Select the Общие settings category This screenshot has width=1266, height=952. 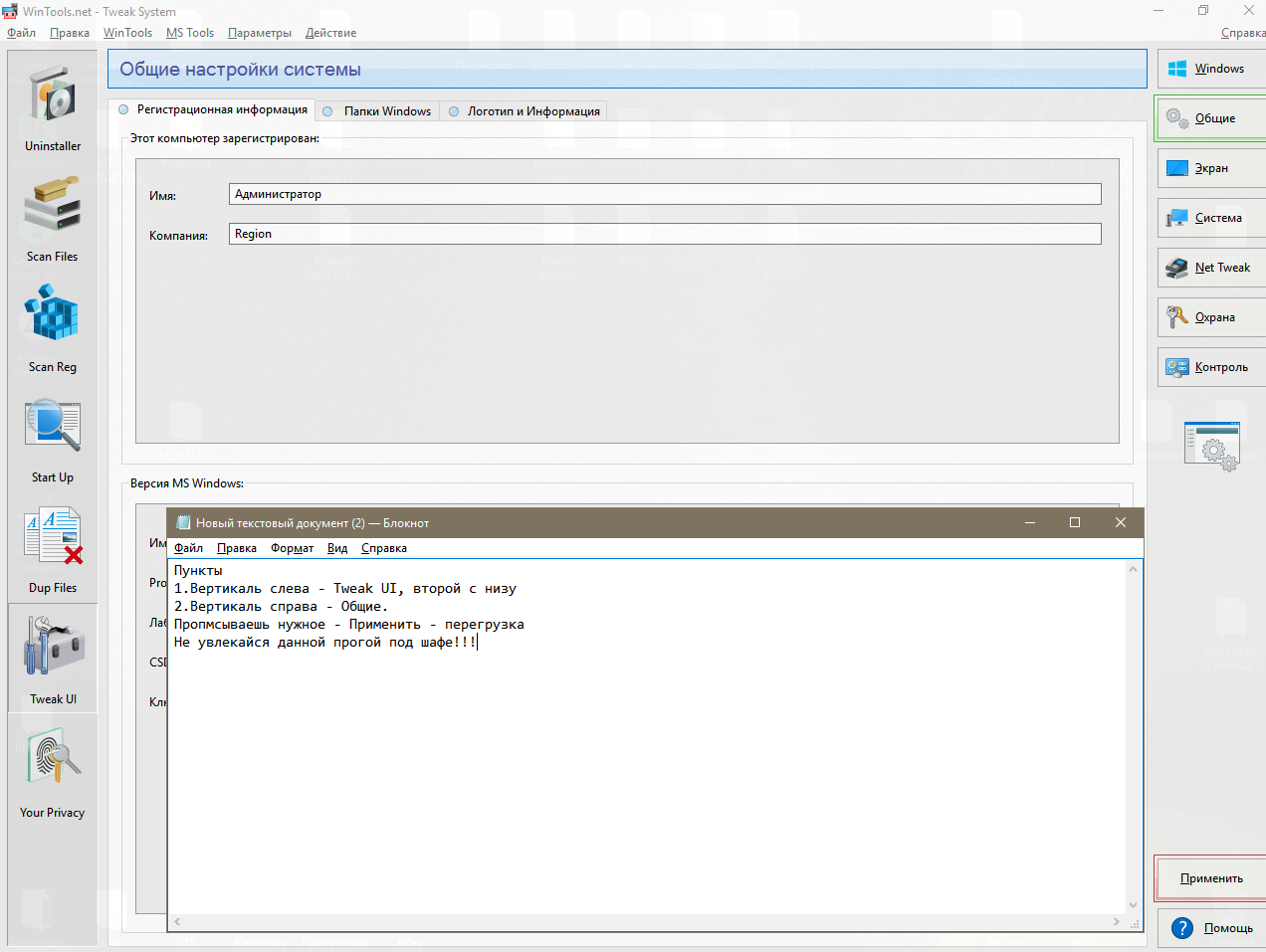(1211, 118)
